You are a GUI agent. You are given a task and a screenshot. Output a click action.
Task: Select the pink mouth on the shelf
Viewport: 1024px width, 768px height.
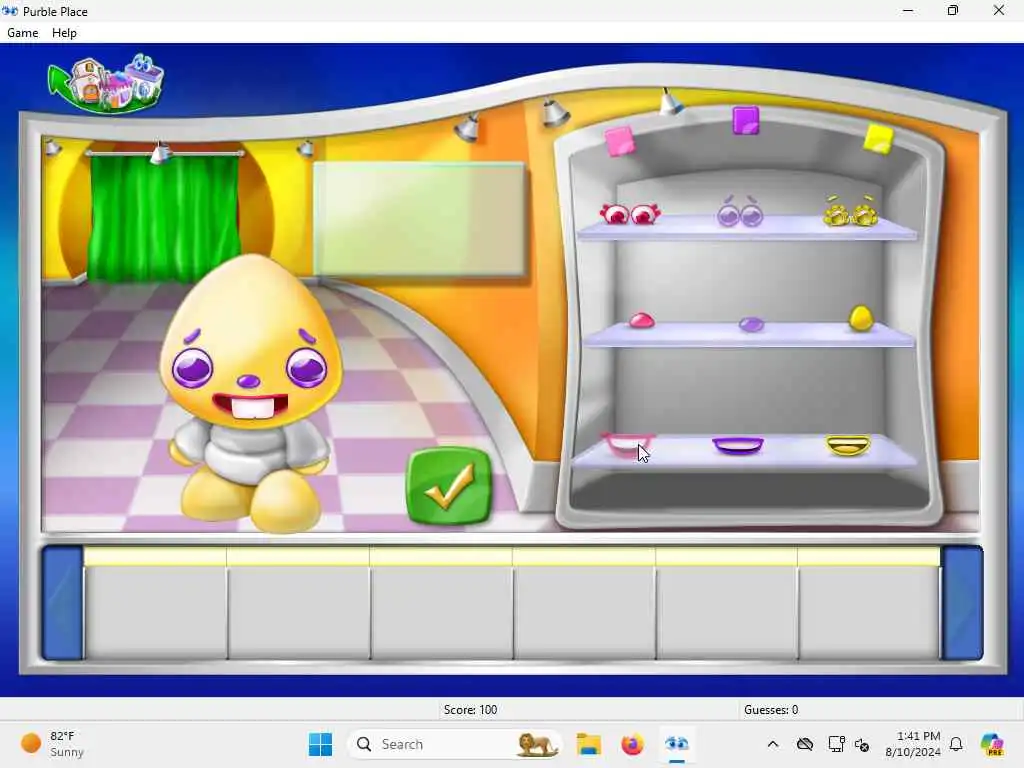628,444
